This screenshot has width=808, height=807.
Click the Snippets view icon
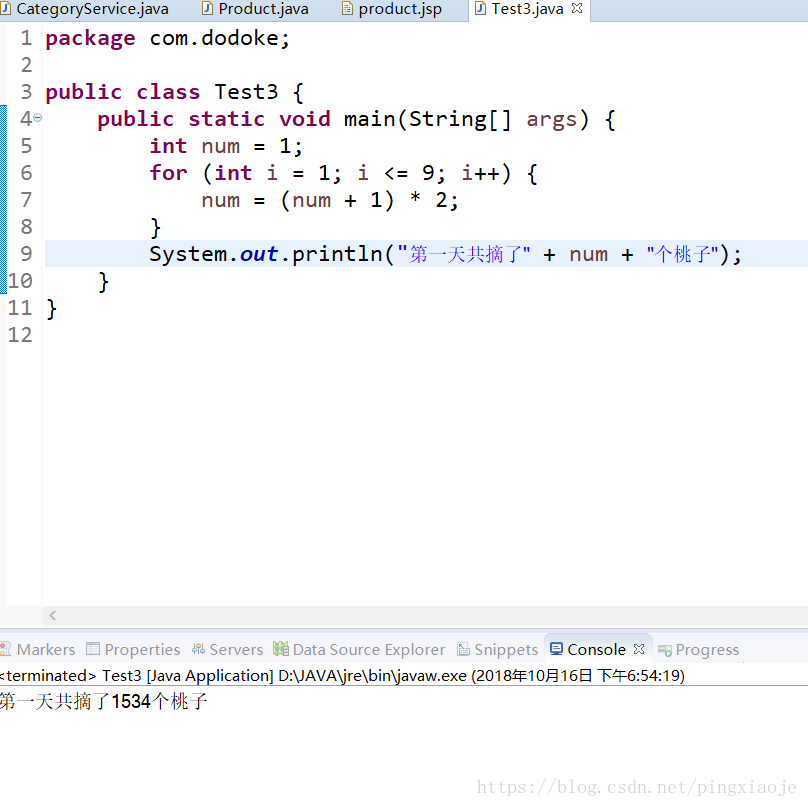click(x=463, y=649)
